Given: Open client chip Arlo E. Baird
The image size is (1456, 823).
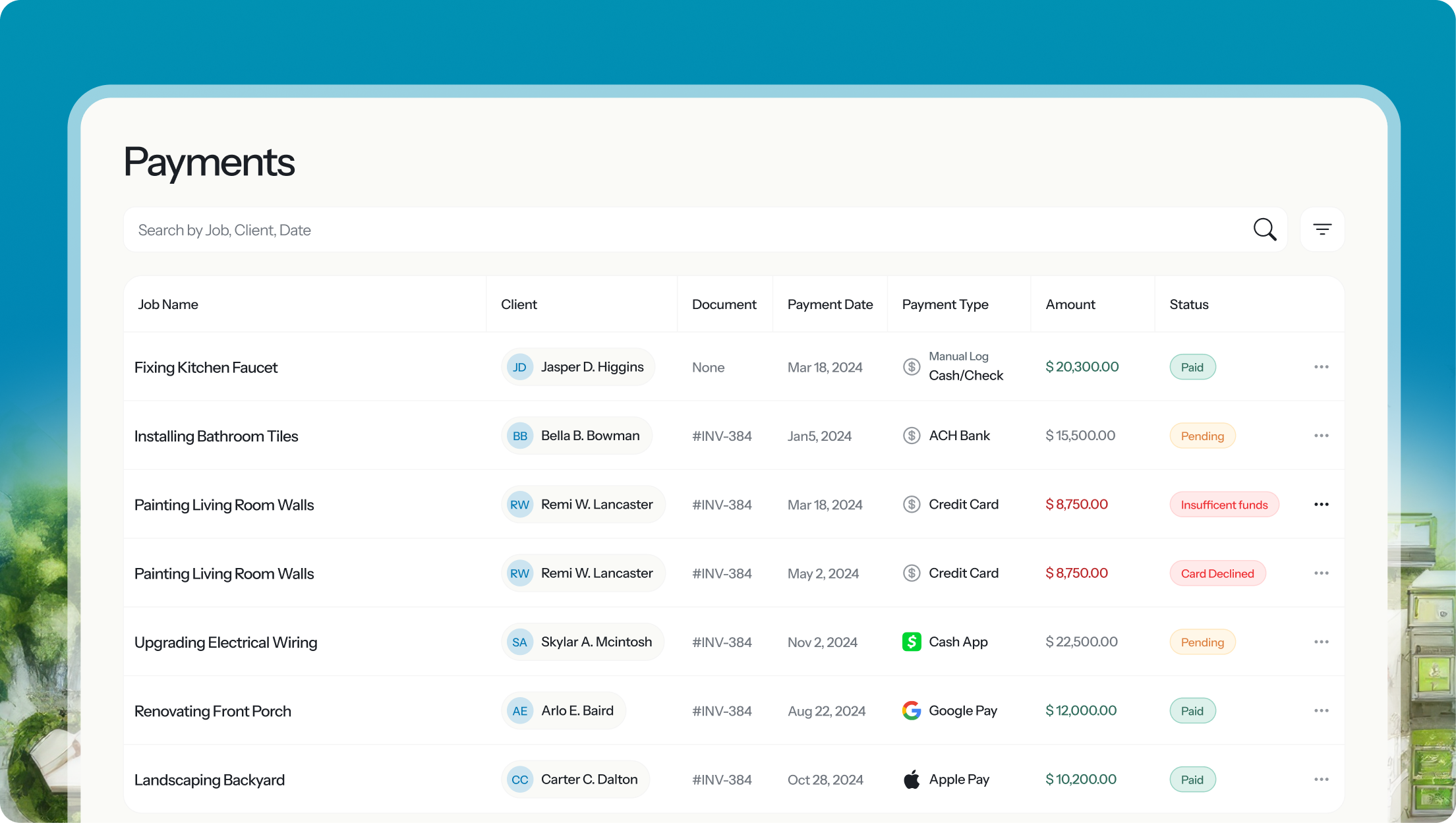Looking at the screenshot, I should [x=564, y=711].
